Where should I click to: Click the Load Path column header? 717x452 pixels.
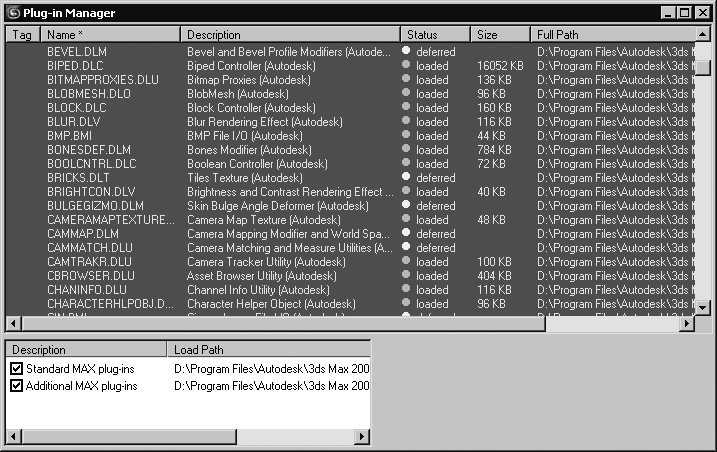tap(268, 350)
